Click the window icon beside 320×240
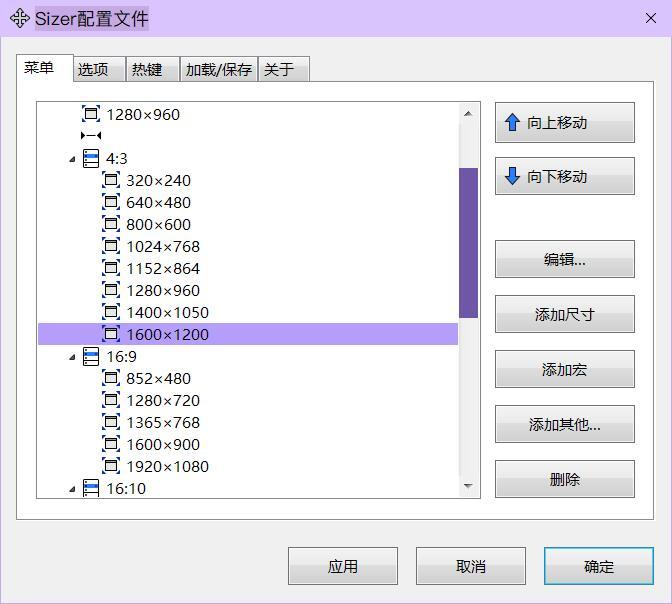Image resolution: width=672 pixels, height=604 pixels. (111, 180)
